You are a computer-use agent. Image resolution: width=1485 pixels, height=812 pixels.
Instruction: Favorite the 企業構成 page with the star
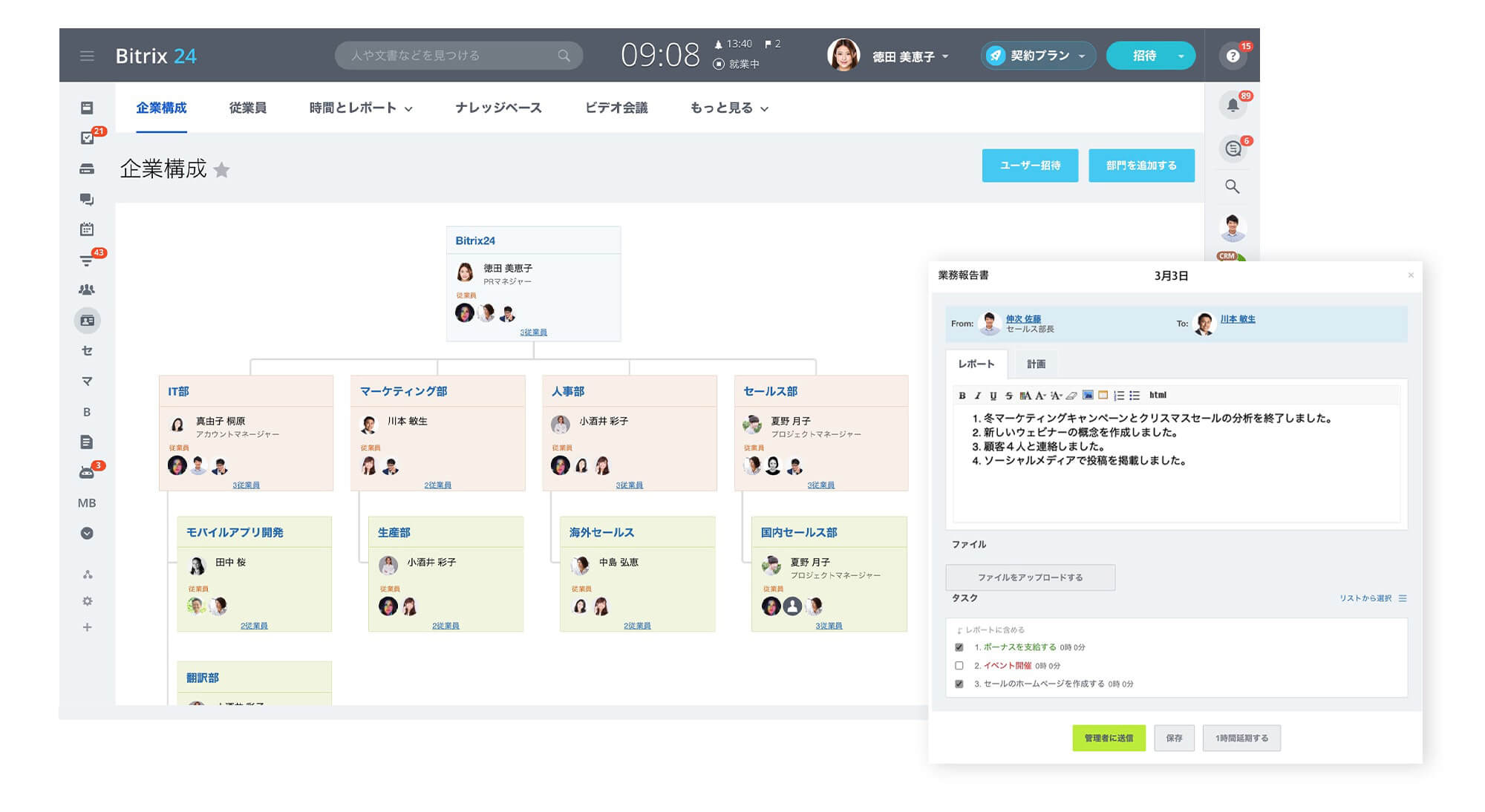coord(221,170)
